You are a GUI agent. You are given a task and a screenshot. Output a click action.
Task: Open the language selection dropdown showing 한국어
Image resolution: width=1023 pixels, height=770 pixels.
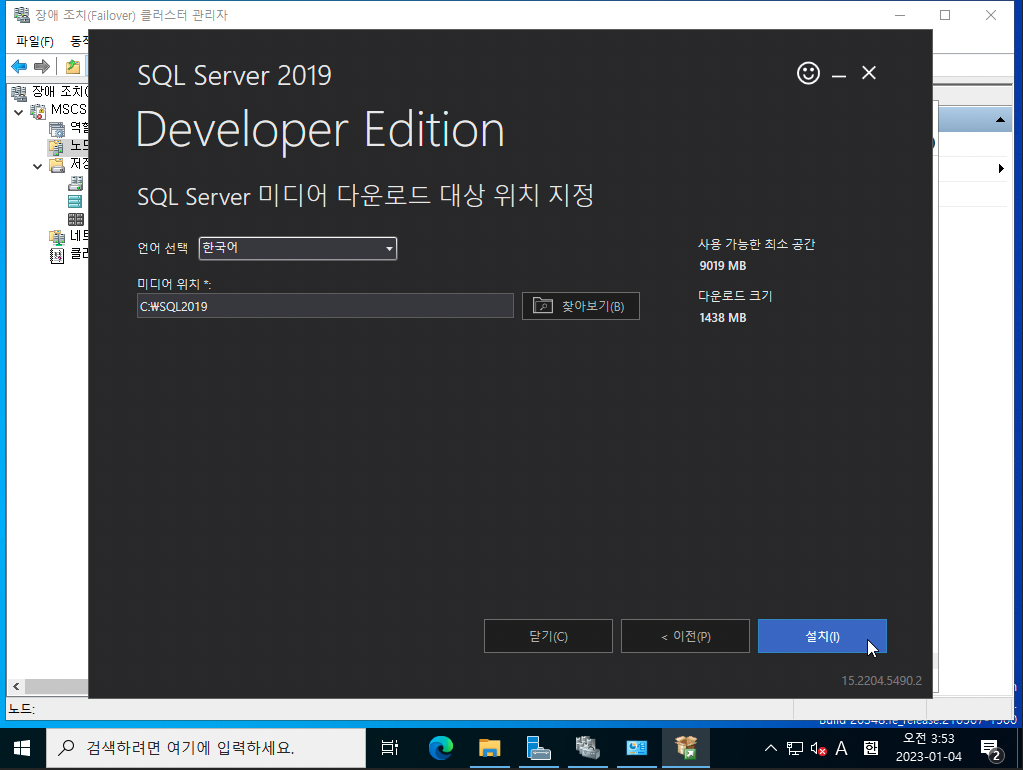(x=298, y=248)
